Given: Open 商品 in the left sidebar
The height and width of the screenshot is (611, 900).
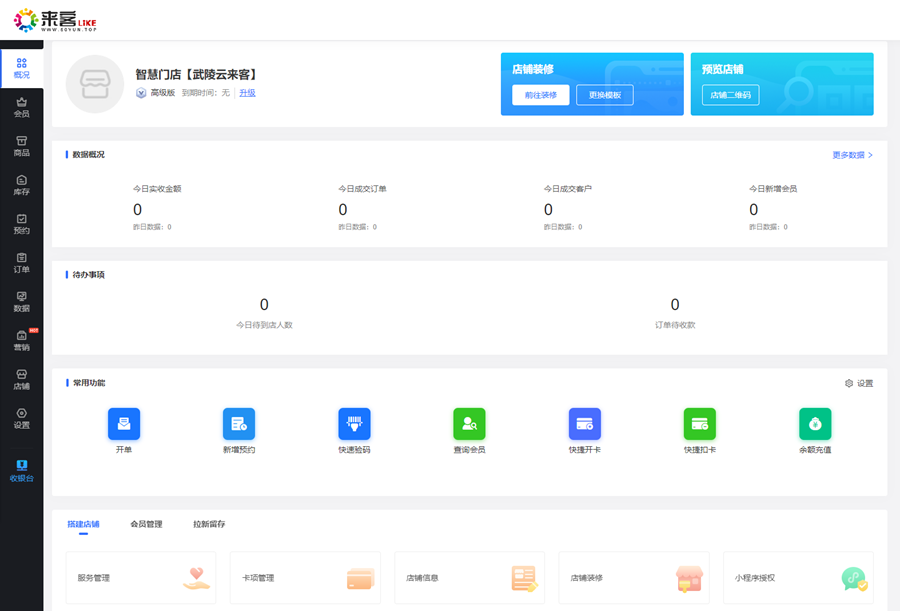Looking at the screenshot, I should (21, 146).
